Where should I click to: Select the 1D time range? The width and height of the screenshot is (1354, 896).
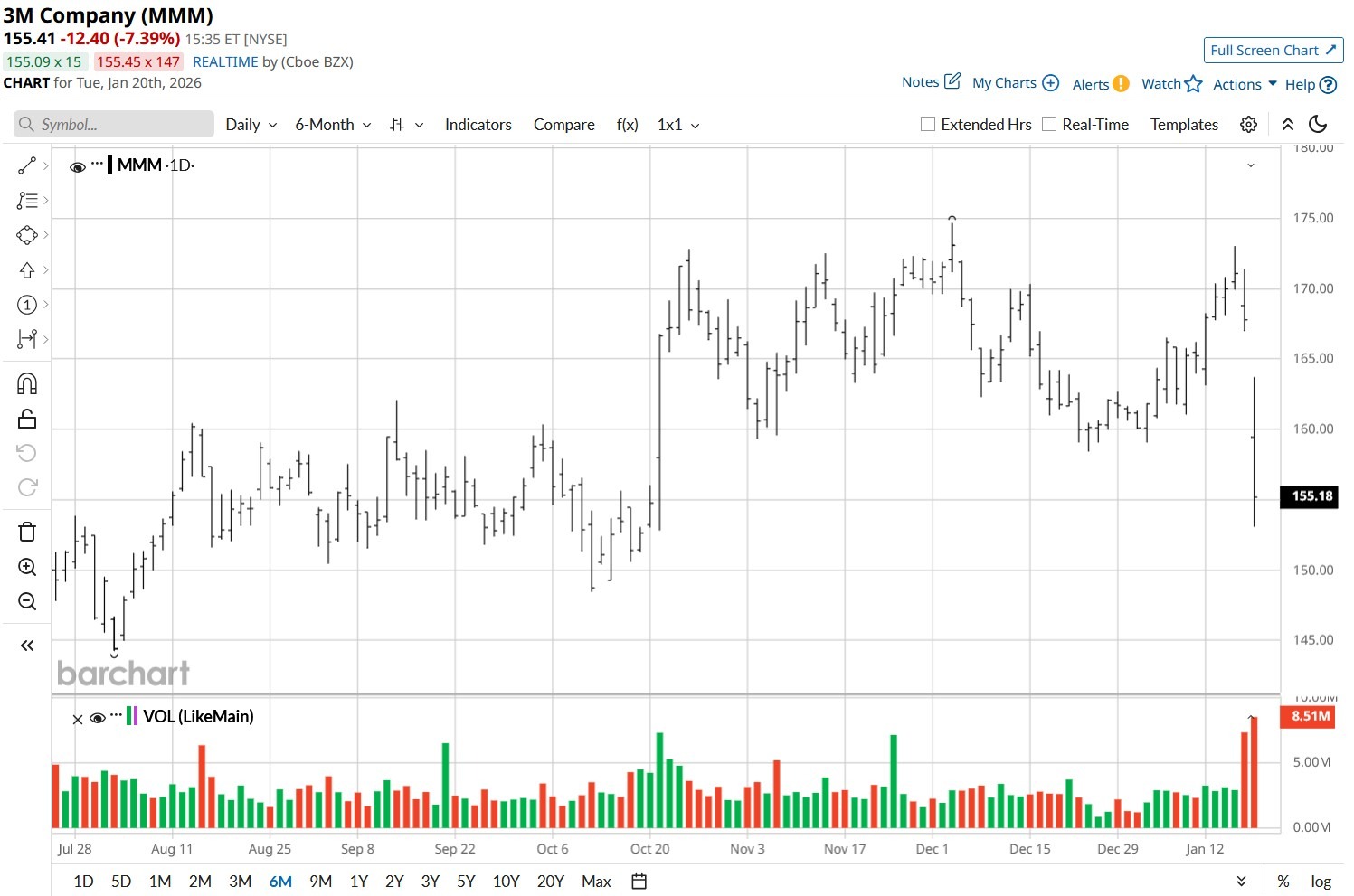click(x=83, y=882)
